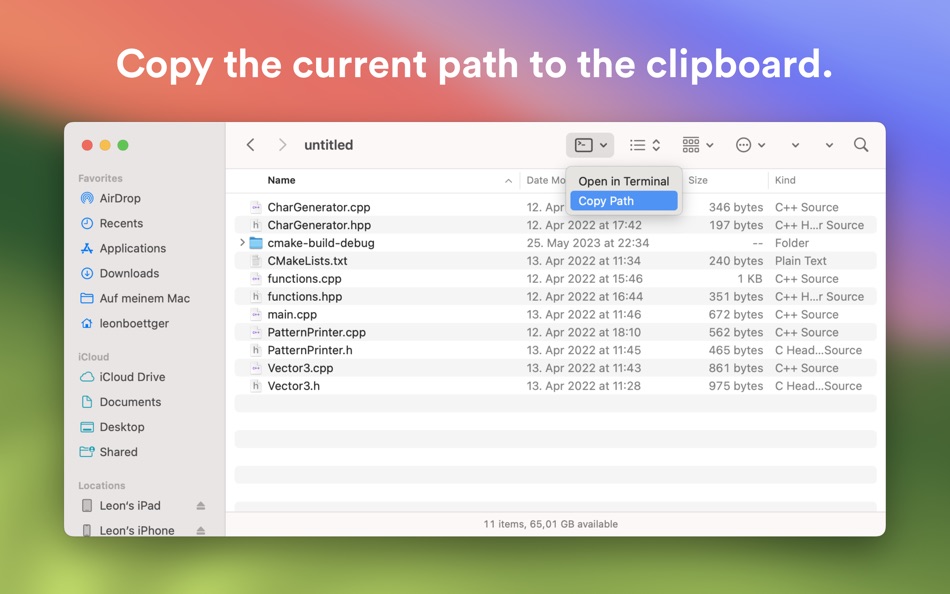Viewport: 950px width, 594px height.
Task: Click the CMakeLists.txt document icon
Action: (x=256, y=261)
